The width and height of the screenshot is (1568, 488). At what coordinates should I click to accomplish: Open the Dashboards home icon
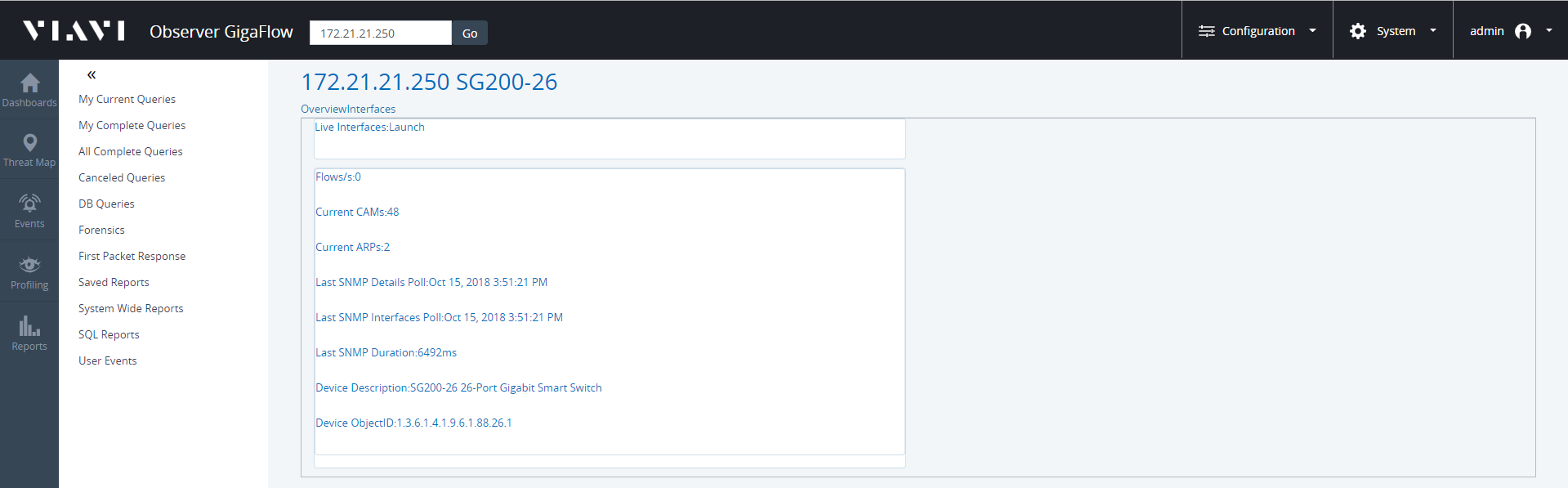coord(29,83)
